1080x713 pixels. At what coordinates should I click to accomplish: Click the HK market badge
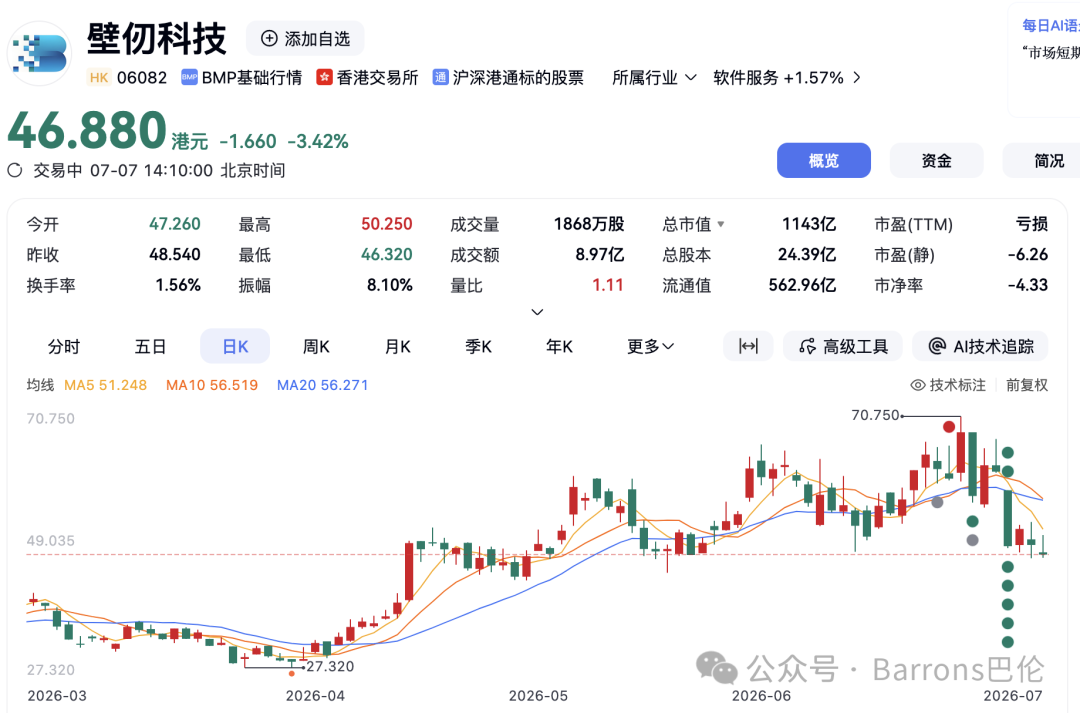click(99, 78)
